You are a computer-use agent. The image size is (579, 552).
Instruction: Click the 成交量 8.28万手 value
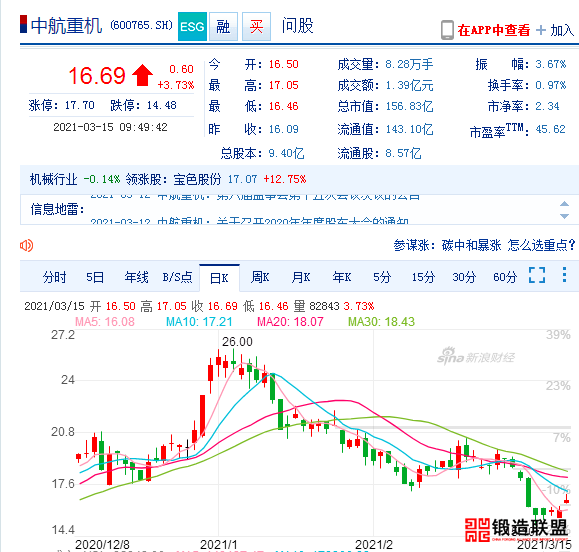point(409,64)
